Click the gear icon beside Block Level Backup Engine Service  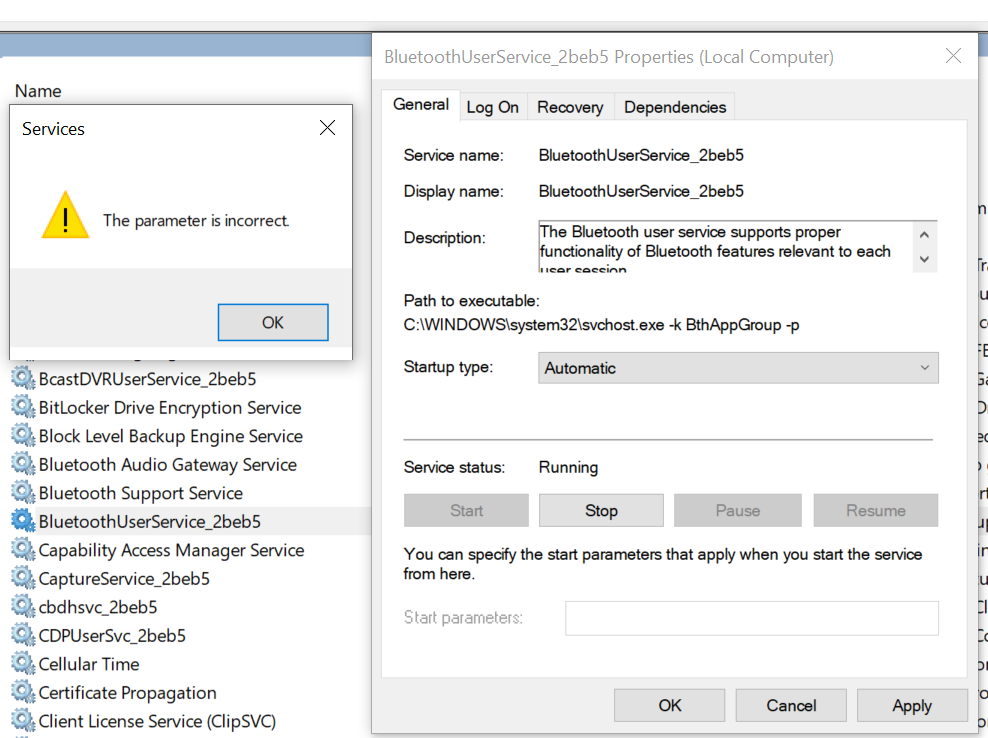pos(23,435)
